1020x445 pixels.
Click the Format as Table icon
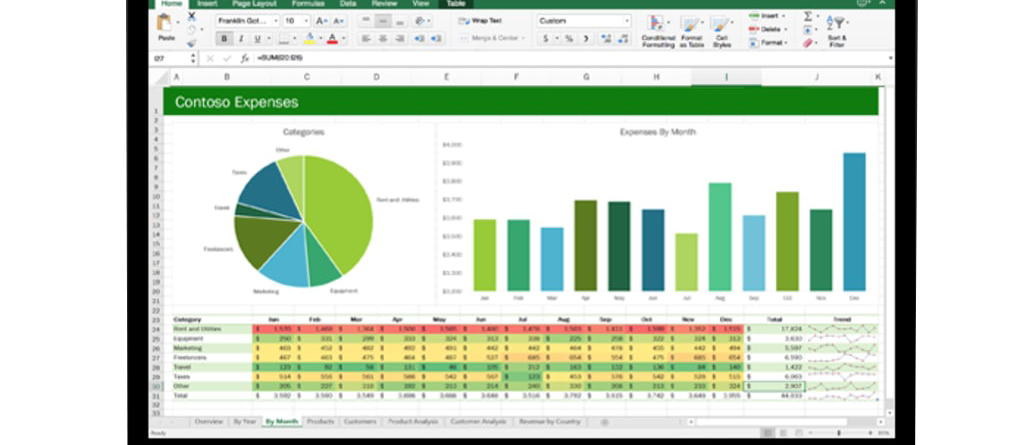(692, 30)
